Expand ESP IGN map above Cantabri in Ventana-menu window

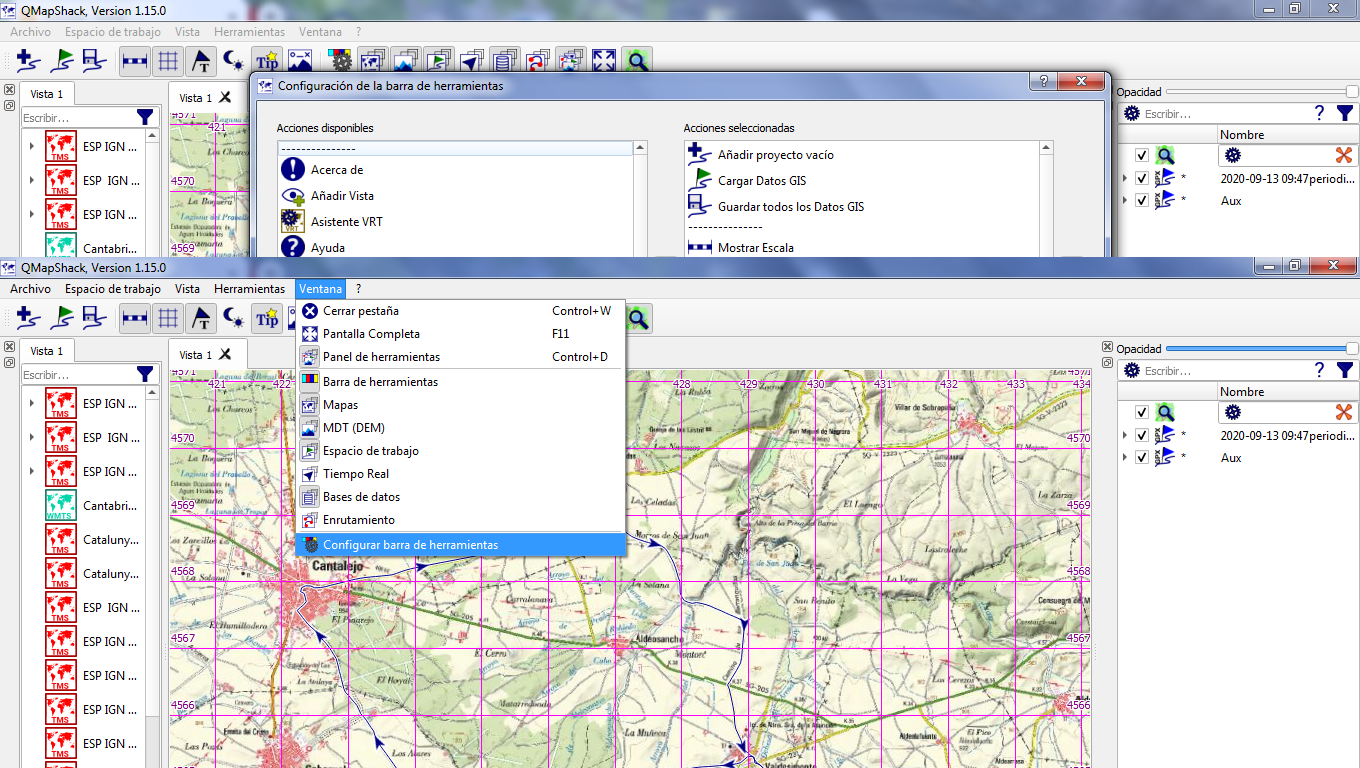pos(31,471)
